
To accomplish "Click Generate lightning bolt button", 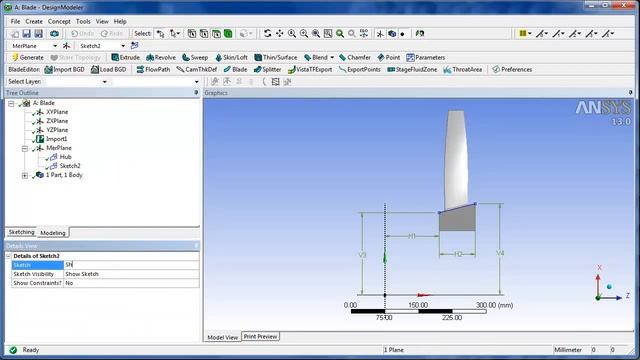I will click(x=28, y=58).
